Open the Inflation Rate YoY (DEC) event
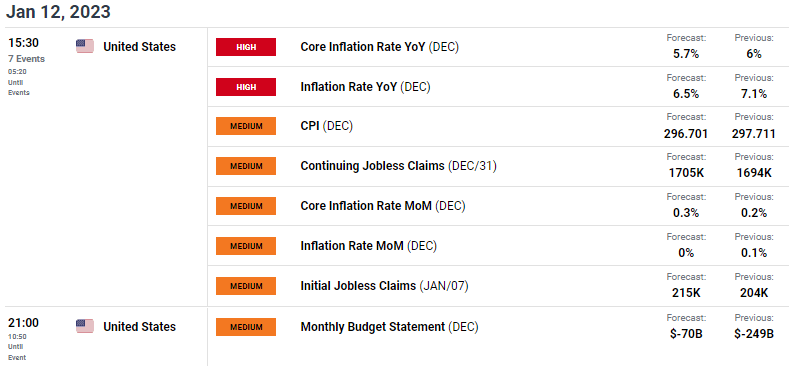The image size is (789, 369). click(x=365, y=87)
